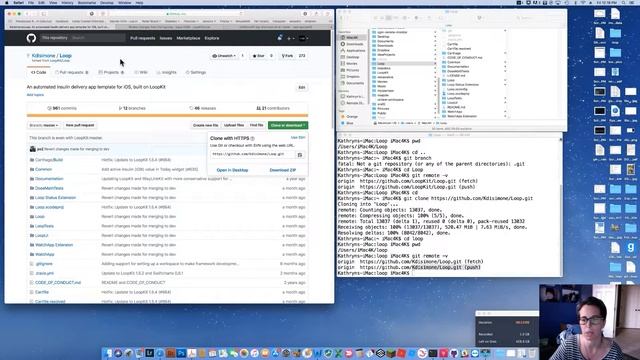Open Terminal icon in the Dock
The height and width of the screenshot is (360, 640).
point(433,353)
